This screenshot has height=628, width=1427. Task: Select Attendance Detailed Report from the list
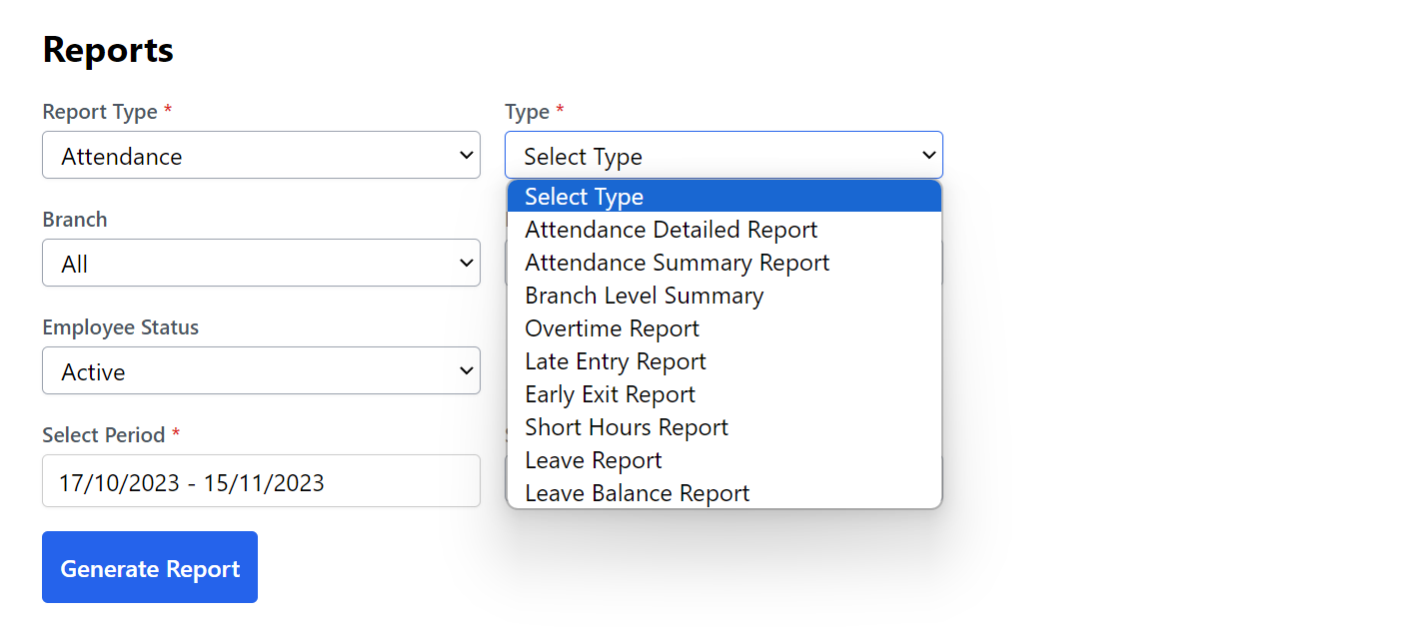(671, 229)
